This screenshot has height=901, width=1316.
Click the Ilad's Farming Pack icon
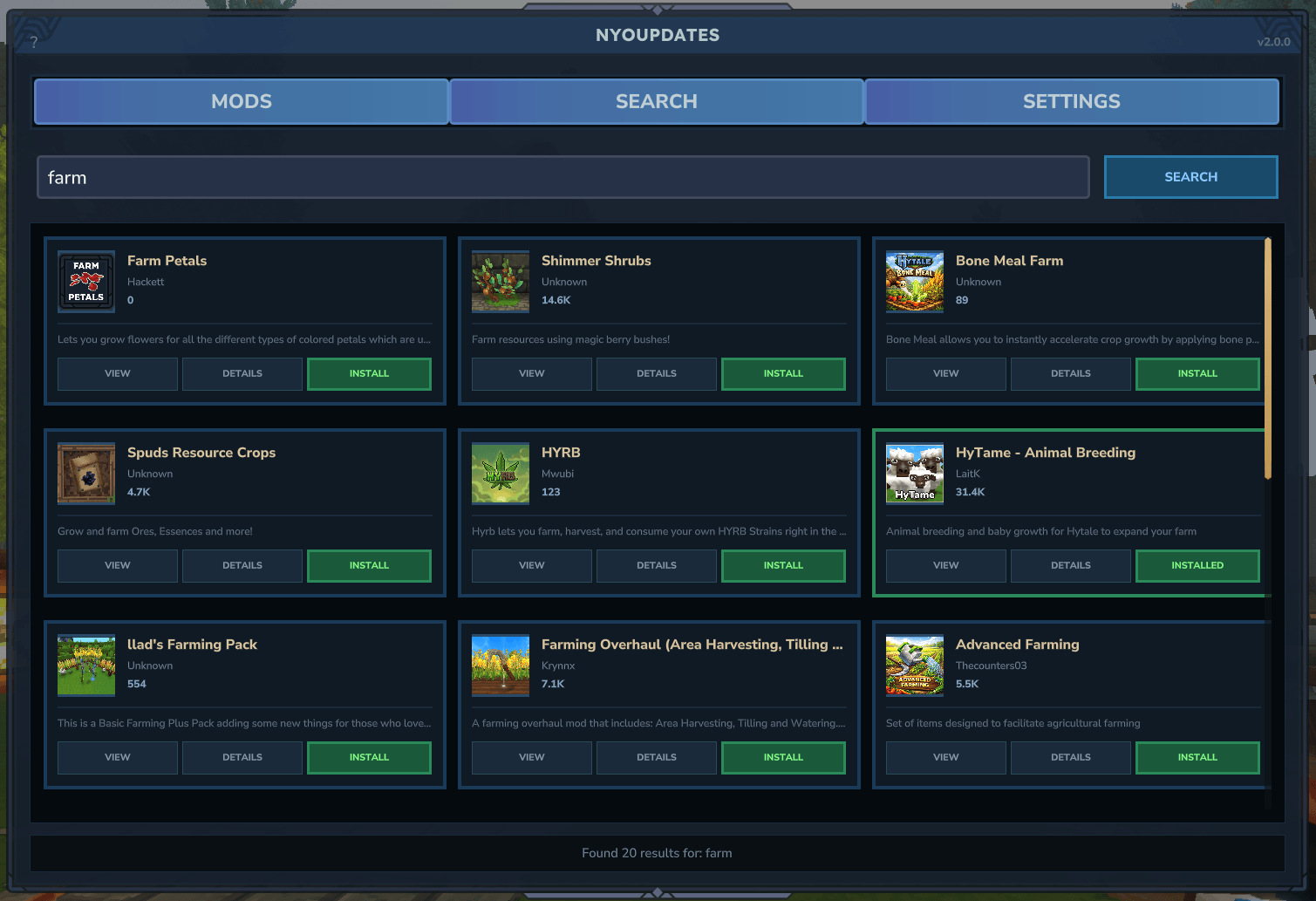click(x=86, y=666)
